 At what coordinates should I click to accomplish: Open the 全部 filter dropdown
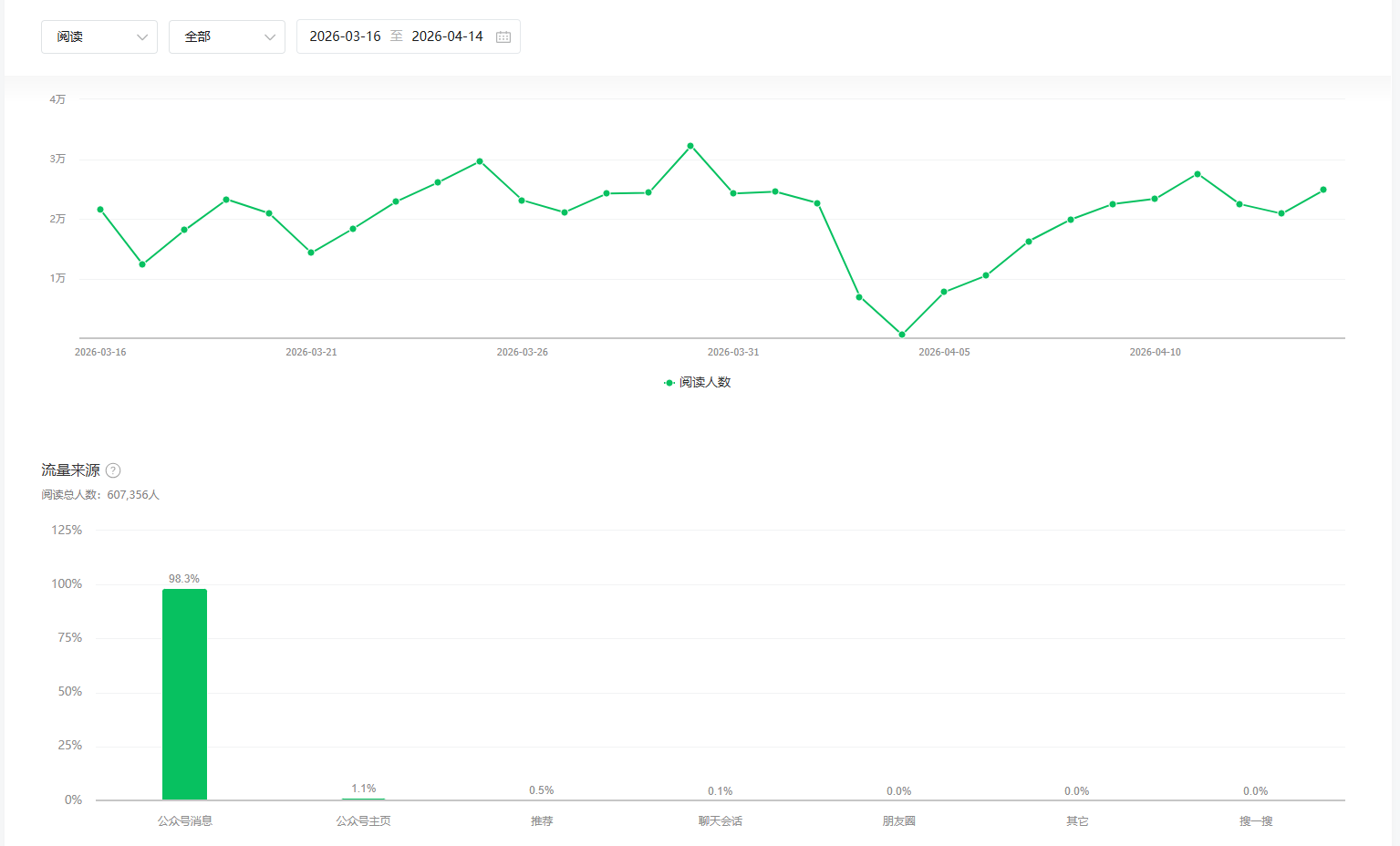pyautogui.click(x=227, y=37)
